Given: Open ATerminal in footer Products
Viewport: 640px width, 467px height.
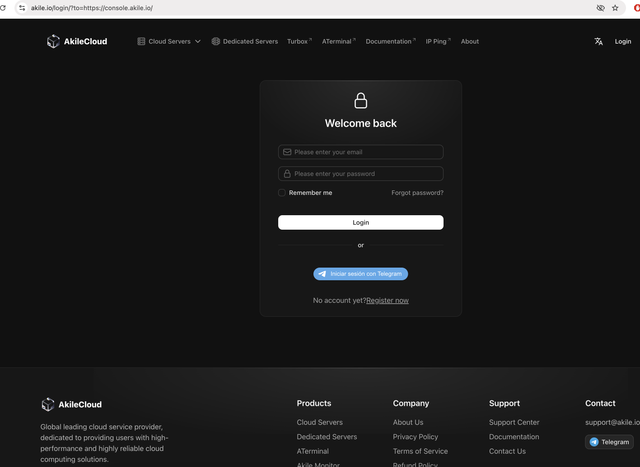Looking at the screenshot, I should tap(313, 451).
